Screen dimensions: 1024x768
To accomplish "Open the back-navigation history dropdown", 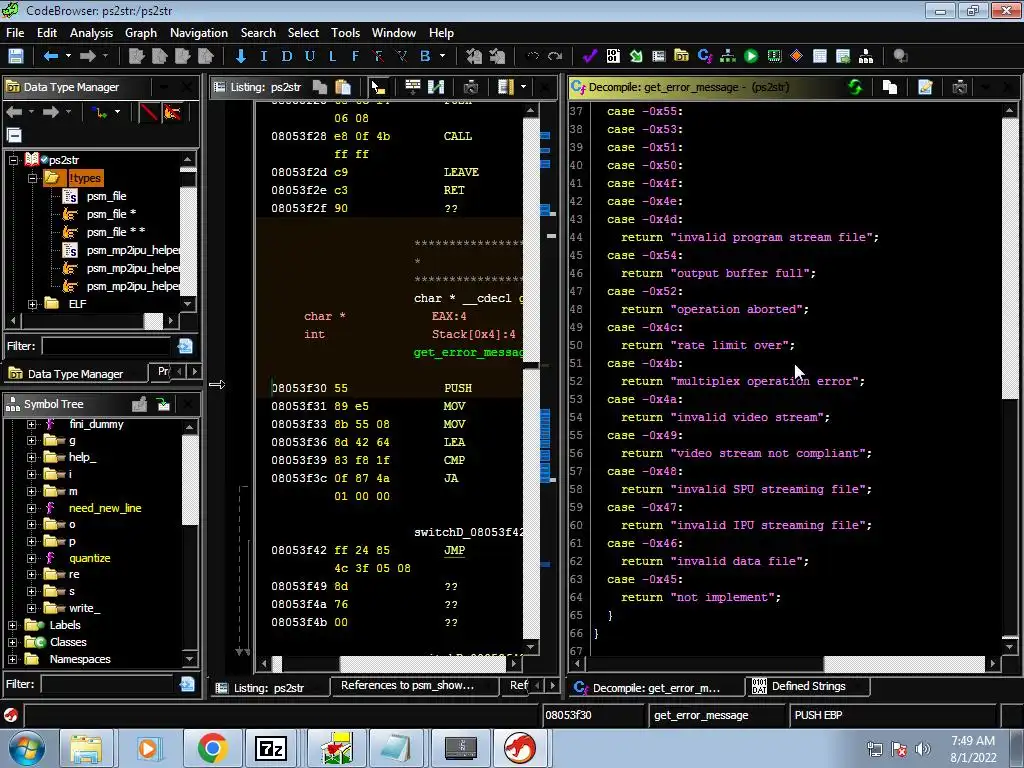I will (67, 56).
